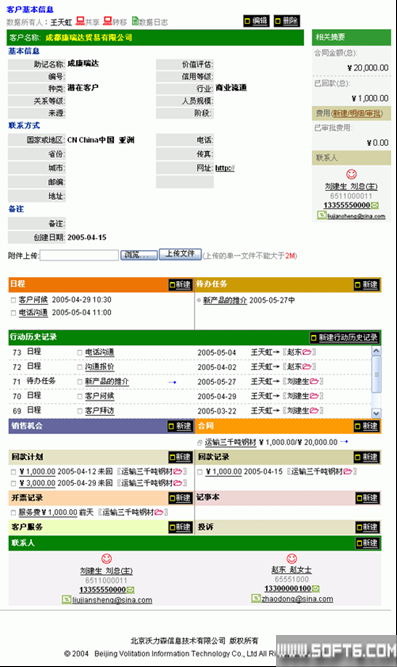Click history list scroll up arrow
Screen dimensions: 397x667
pos(376,351)
